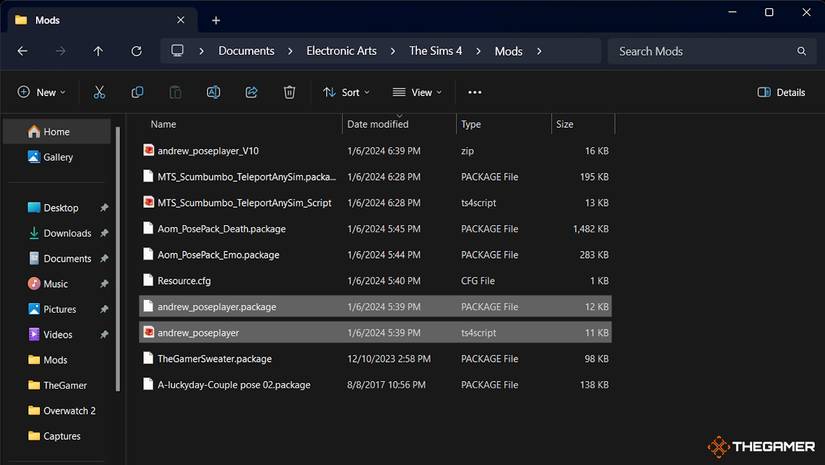The image size is (825, 465).
Task: Open the Downloads folder in sidebar
Action: (x=67, y=233)
